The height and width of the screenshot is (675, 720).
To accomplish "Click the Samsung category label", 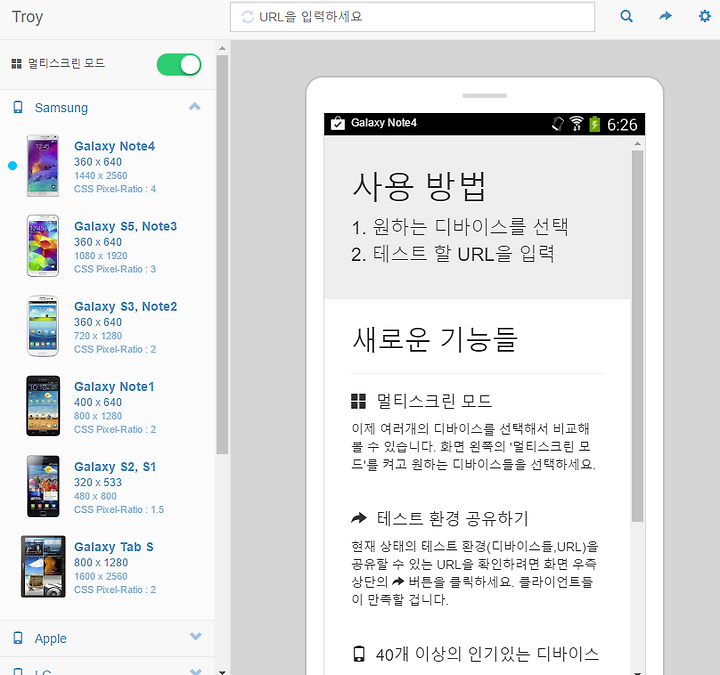I will tap(61, 108).
